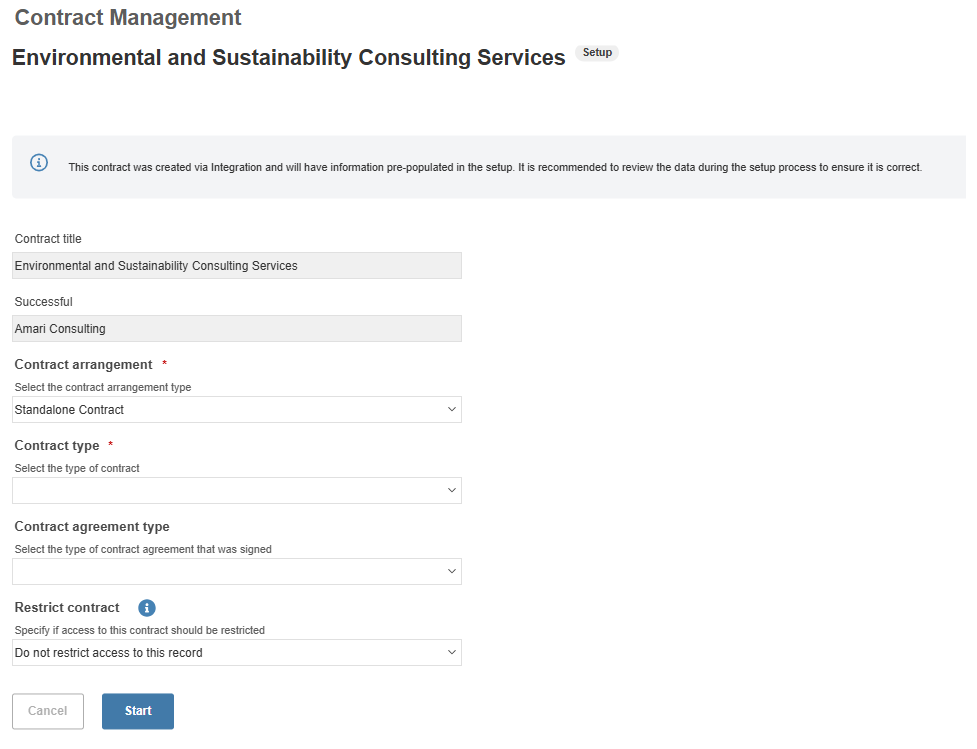Open the empty Contract agreement type dropdown
Image resolution: width=977 pixels, height=749 pixels.
point(237,571)
